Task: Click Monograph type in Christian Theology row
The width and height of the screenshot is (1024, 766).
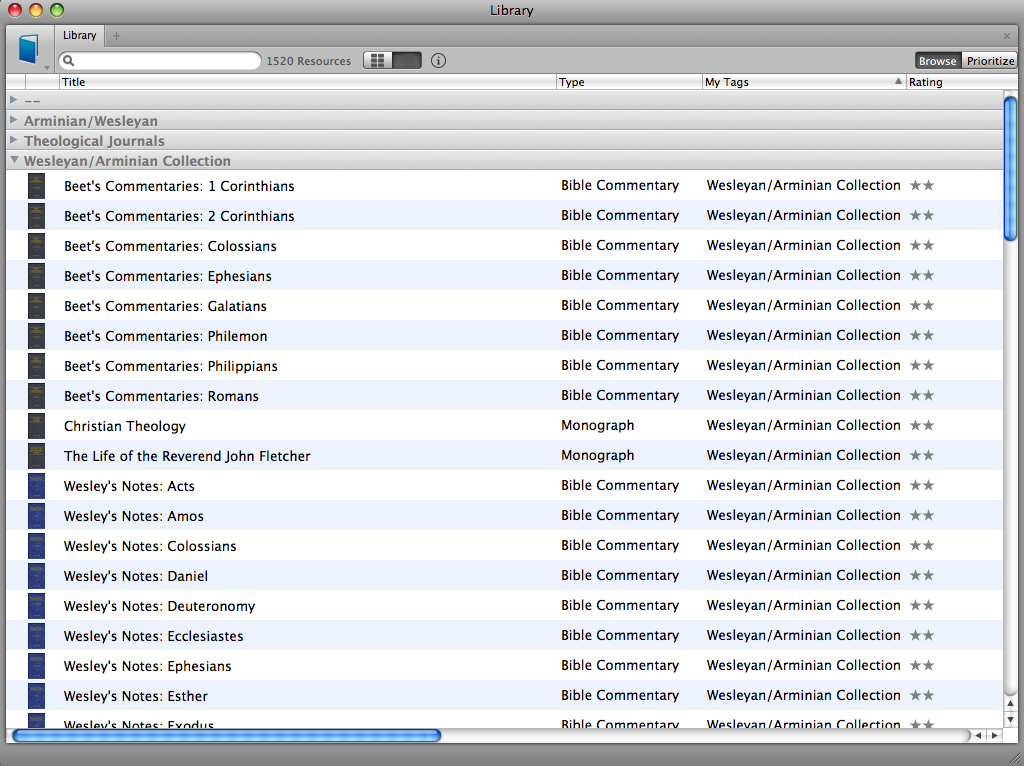Action: pyautogui.click(x=598, y=426)
